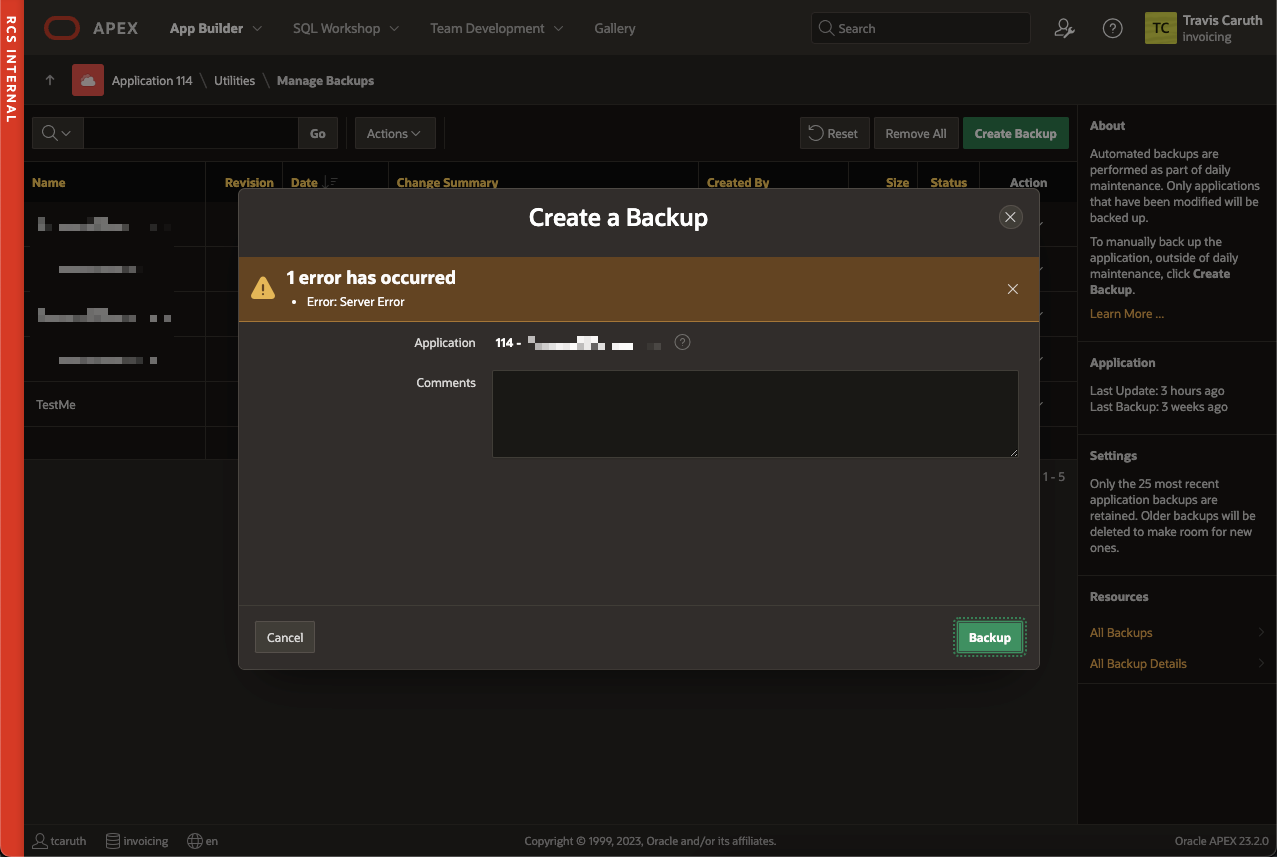
Task: Click the Created By column header
Action: coord(738,182)
